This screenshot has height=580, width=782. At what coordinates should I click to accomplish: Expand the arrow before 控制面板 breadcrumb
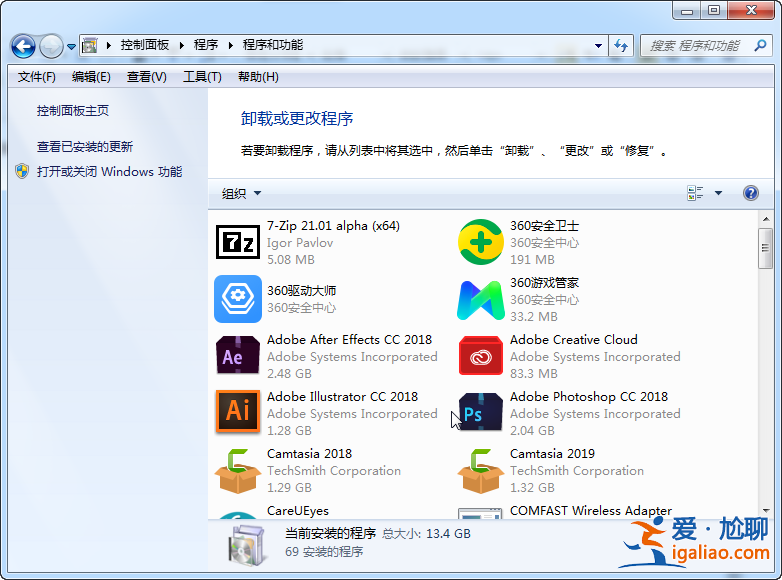(108, 45)
